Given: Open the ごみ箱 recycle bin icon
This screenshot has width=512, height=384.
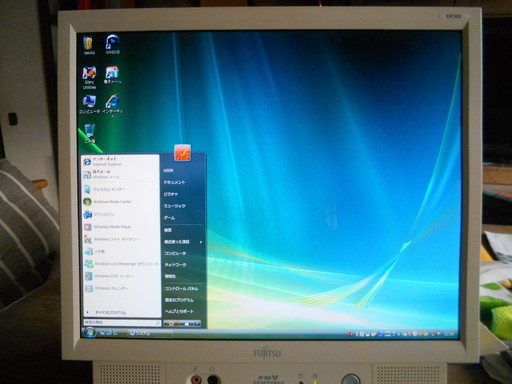Looking at the screenshot, I should pos(89,133).
